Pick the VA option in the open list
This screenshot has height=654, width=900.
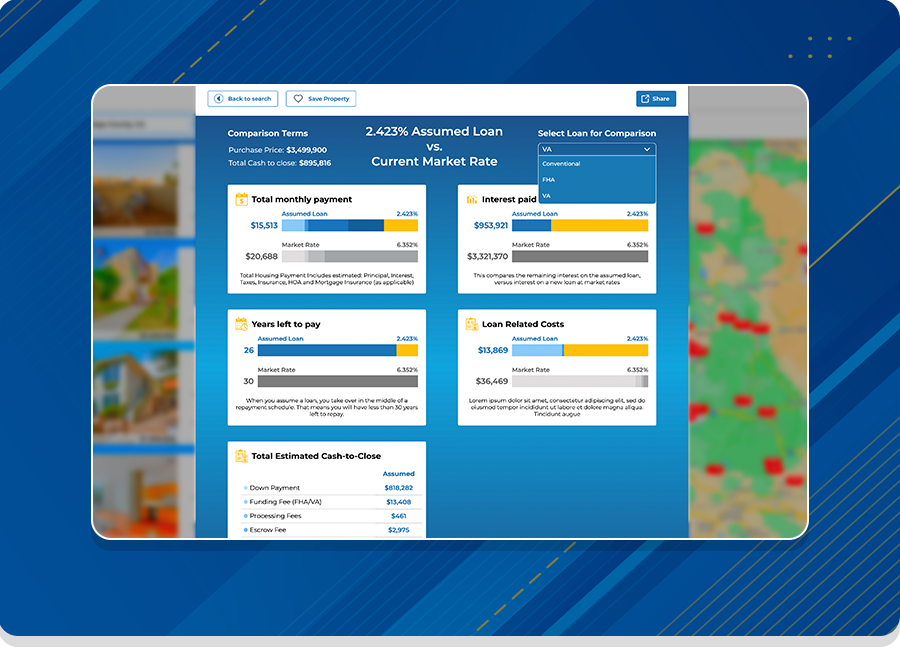click(x=547, y=196)
